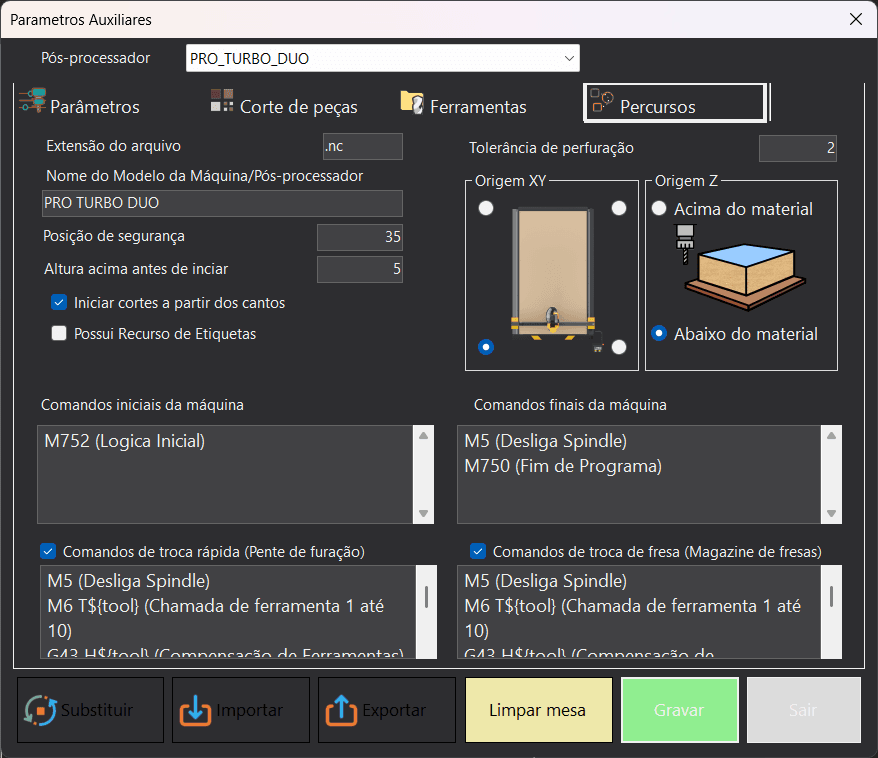Click the Posição de segurança input field

(x=359, y=237)
